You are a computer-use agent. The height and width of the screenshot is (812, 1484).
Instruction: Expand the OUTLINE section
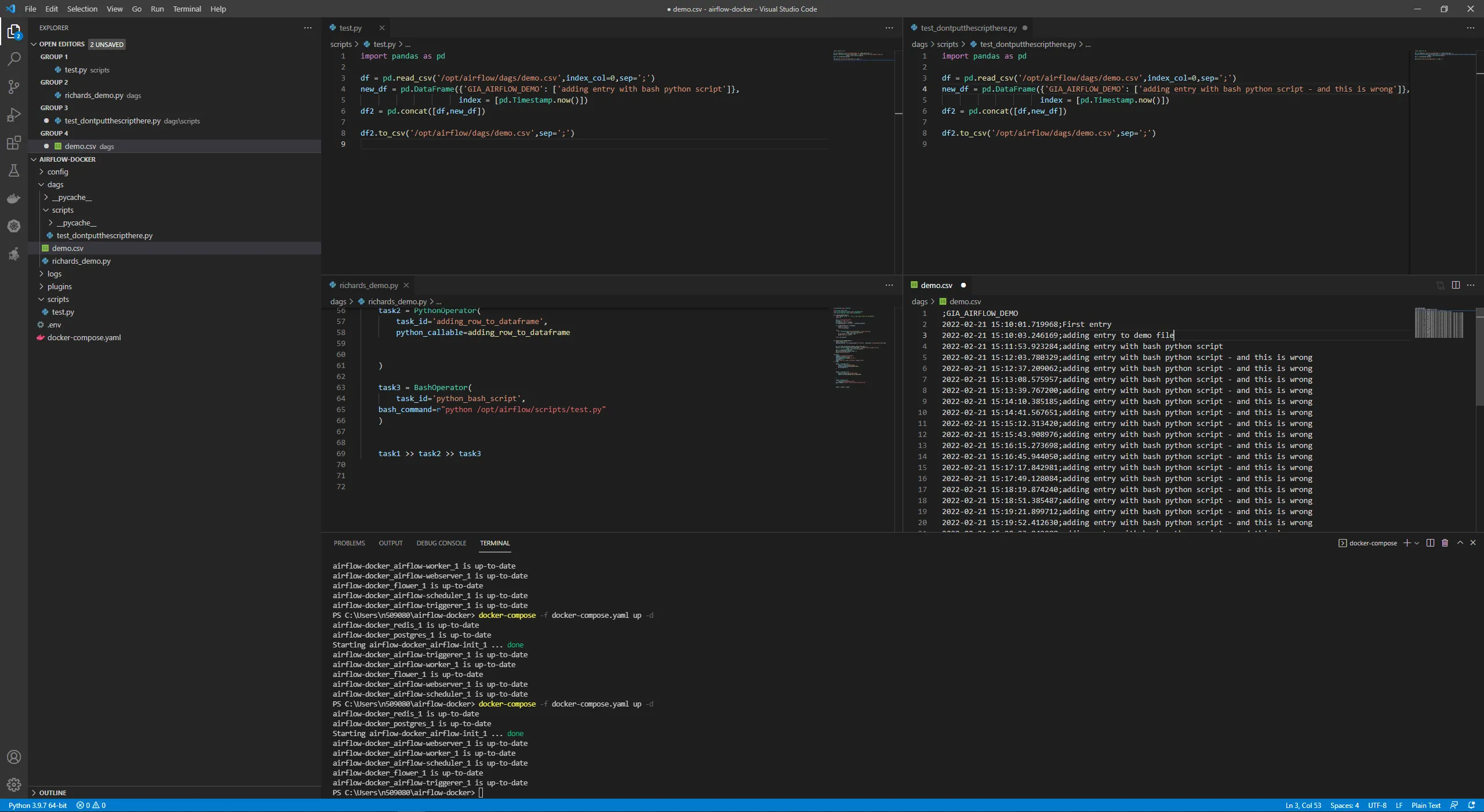click(52, 793)
